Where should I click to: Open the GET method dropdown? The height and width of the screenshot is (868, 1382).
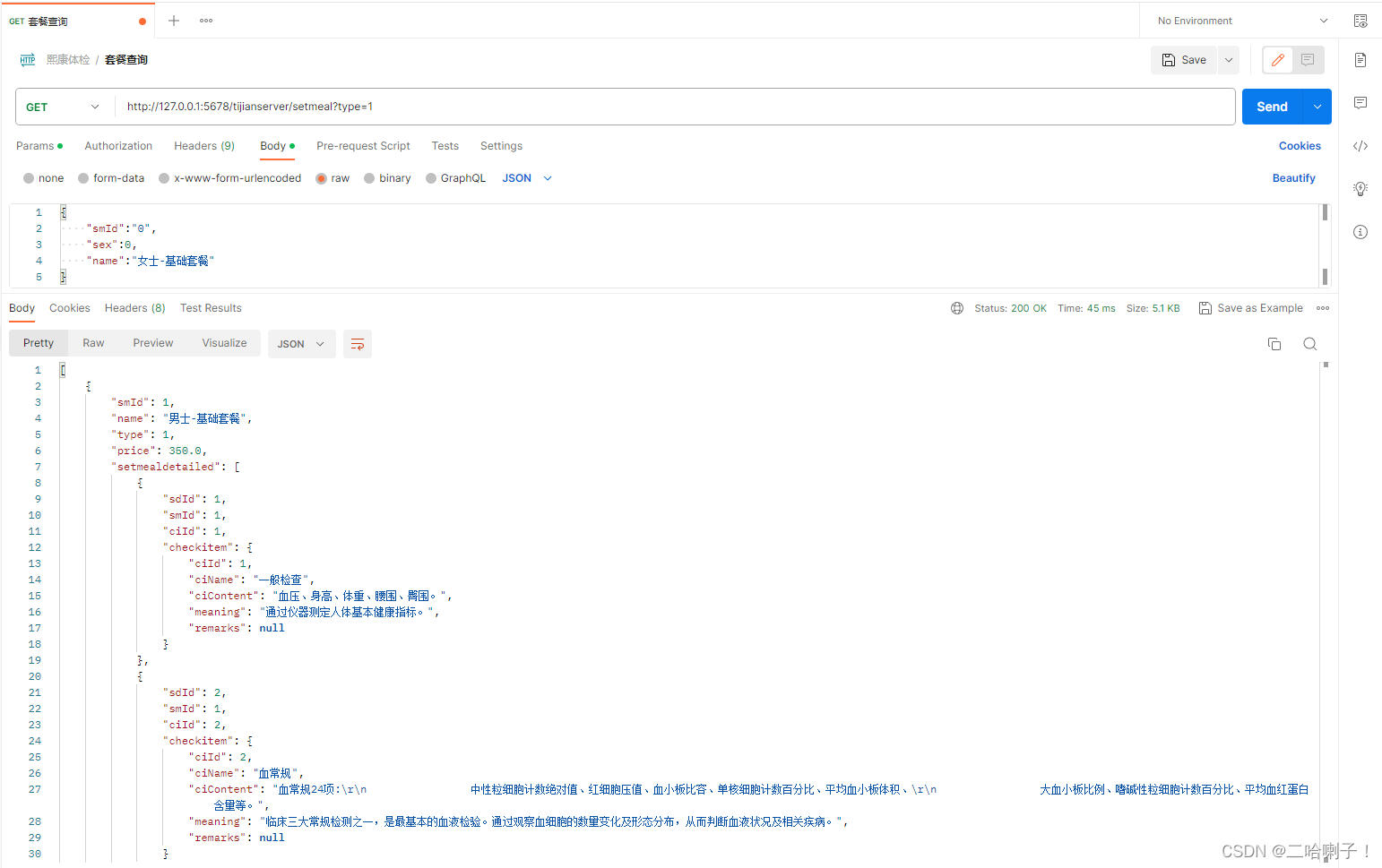tap(63, 107)
